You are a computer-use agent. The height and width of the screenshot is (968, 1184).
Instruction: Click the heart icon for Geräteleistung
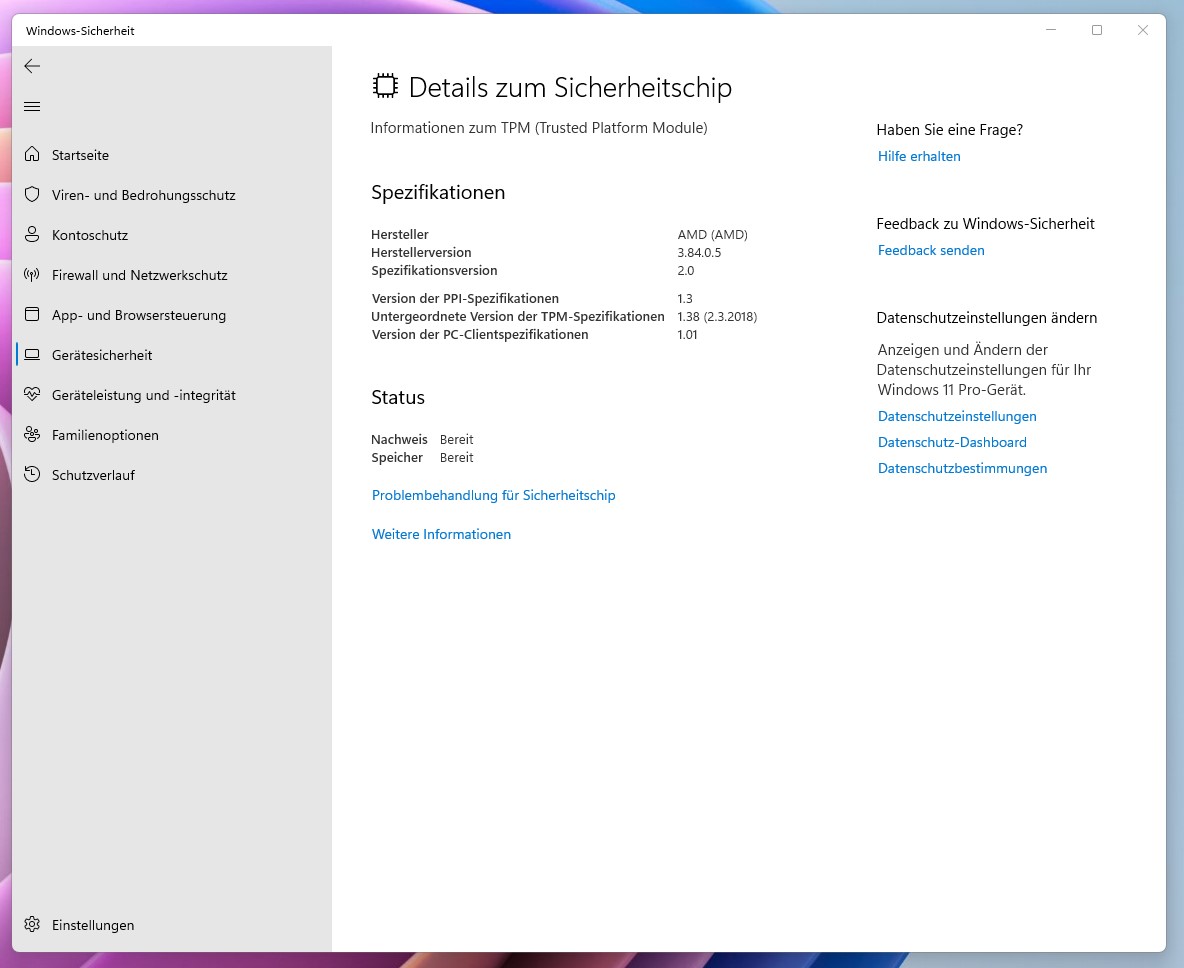(32, 394)
